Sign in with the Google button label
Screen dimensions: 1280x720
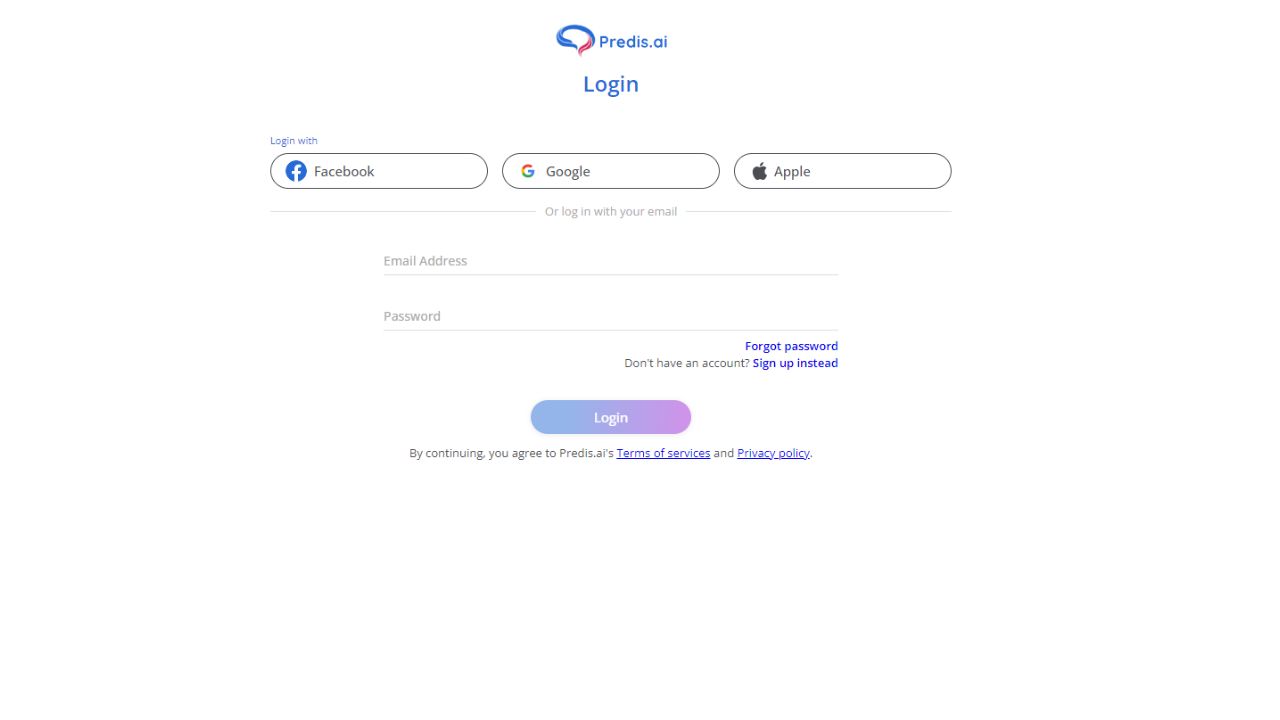coord(568,171)
